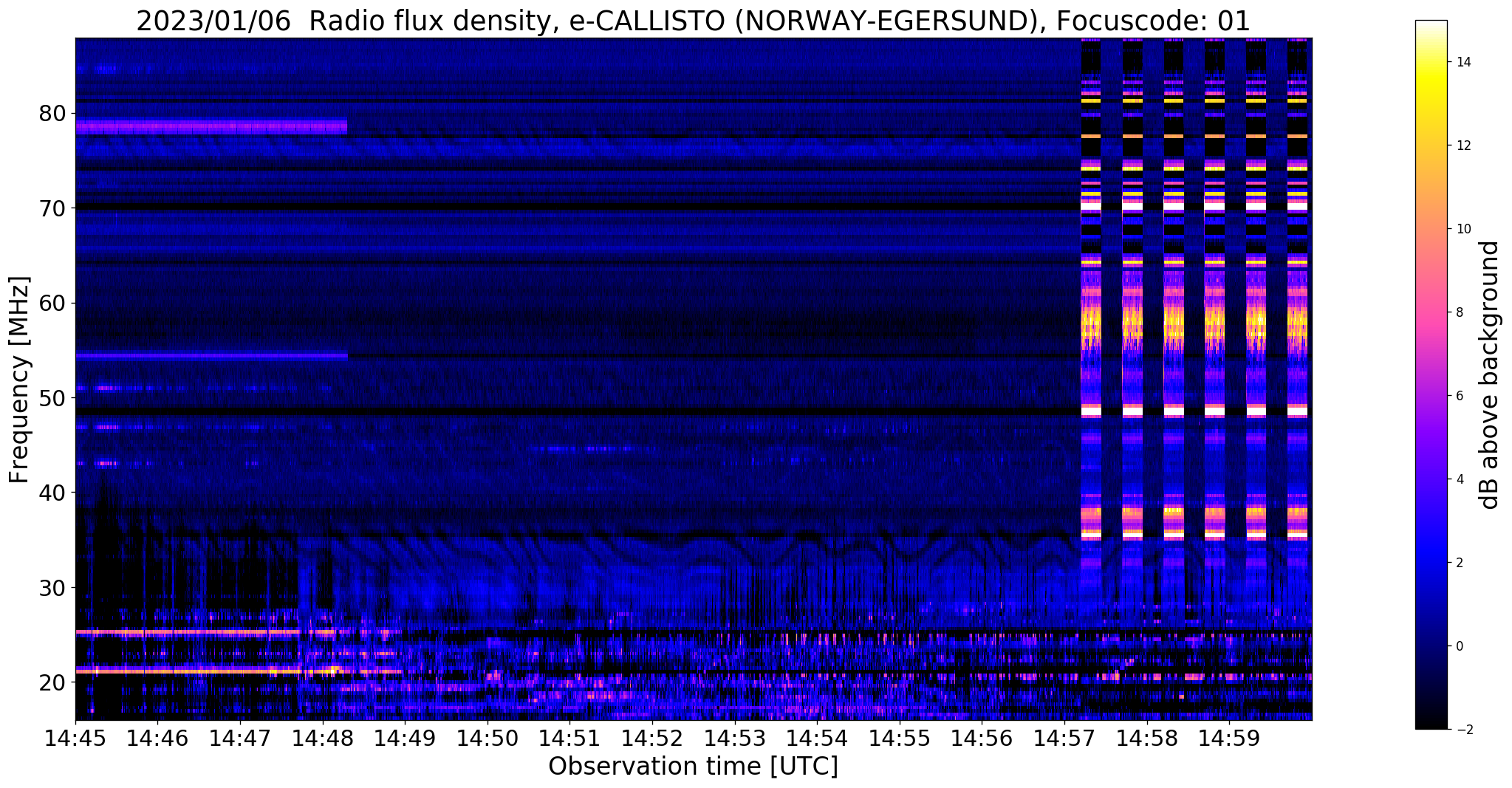Viewport: 1512px width, 788px height.
Task: Click the 30 MHz frequency tick label
Action: coord(52,588)
